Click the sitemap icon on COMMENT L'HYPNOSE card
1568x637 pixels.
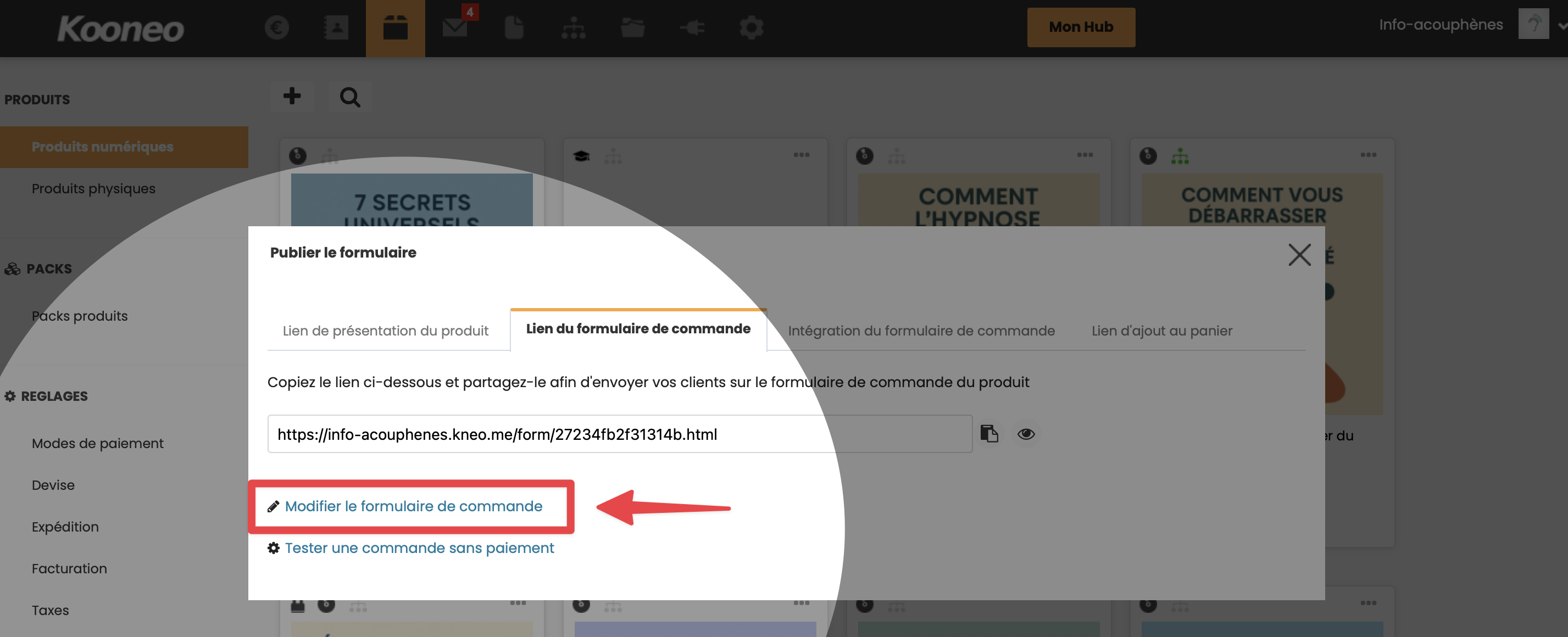897,156
